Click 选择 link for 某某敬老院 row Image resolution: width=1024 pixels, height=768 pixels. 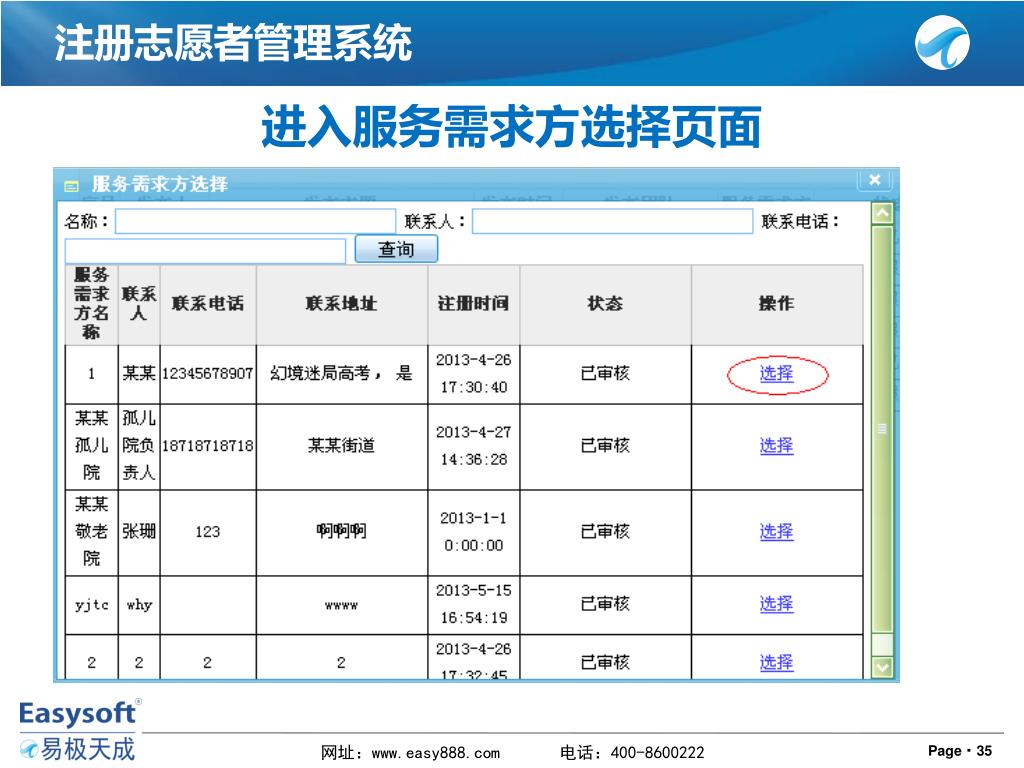(776, 532)
